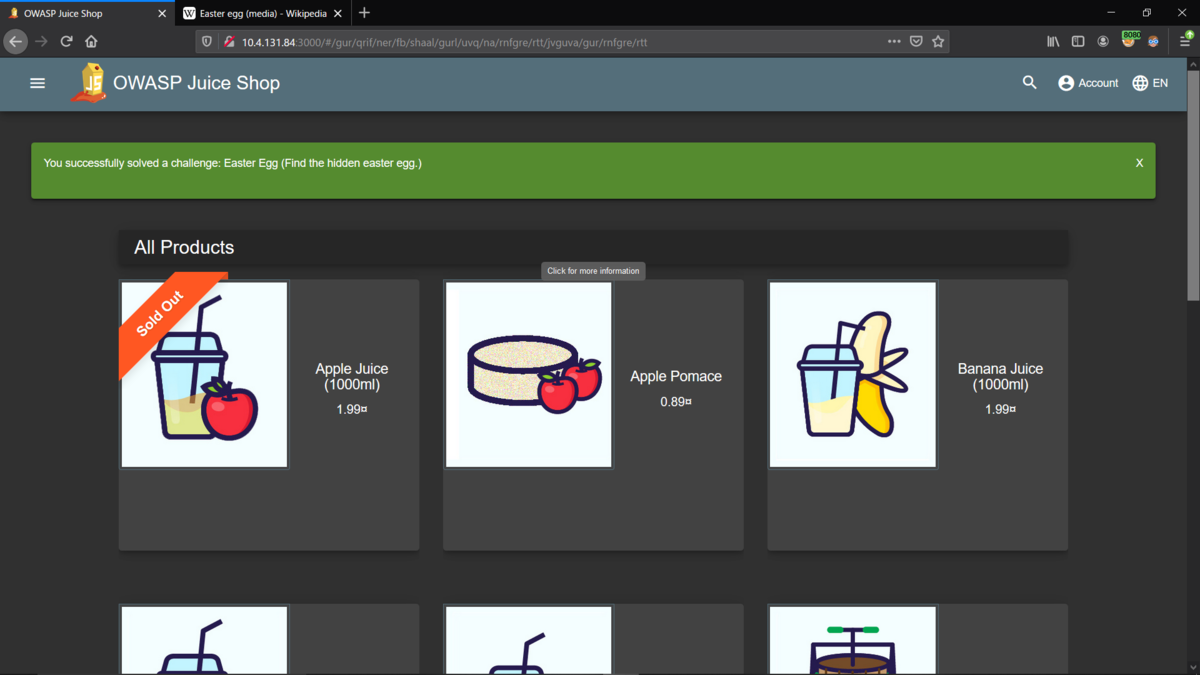Click the extension icon with blue glasses
Viewport: 1200px width, 675px height.
[x=1153, y=41]
